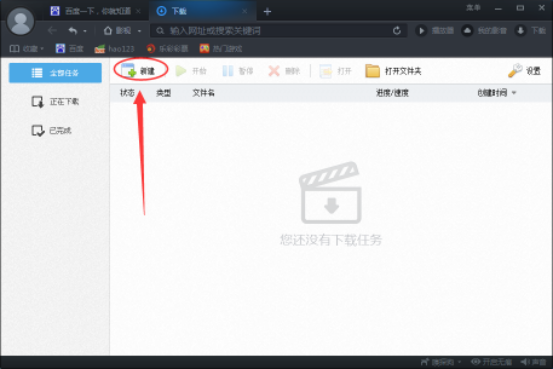The height and width of the screenshot is (369, 553).
Task: Toggle the 声音 sound speaker in status bar
Action: point(533,362)
